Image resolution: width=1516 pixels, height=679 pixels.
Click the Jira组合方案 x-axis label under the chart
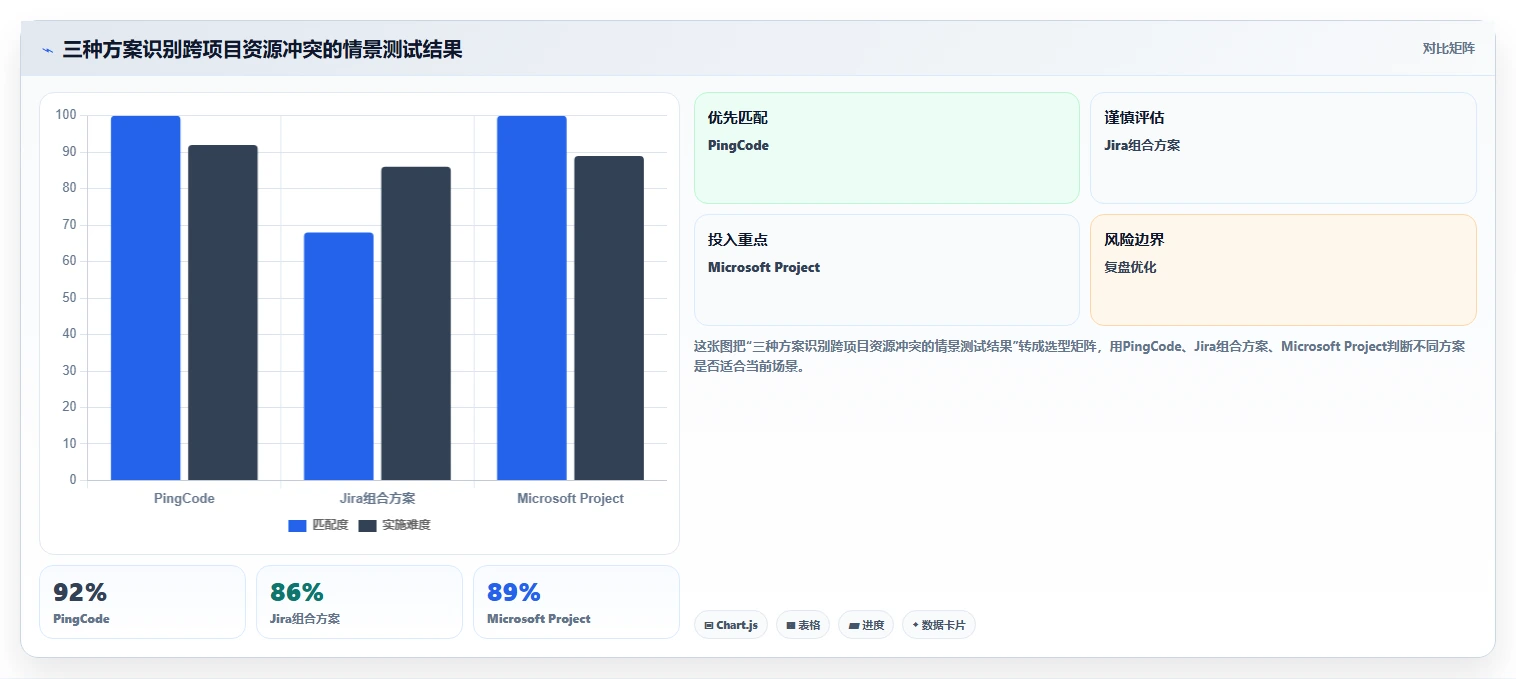pos(377,498)
